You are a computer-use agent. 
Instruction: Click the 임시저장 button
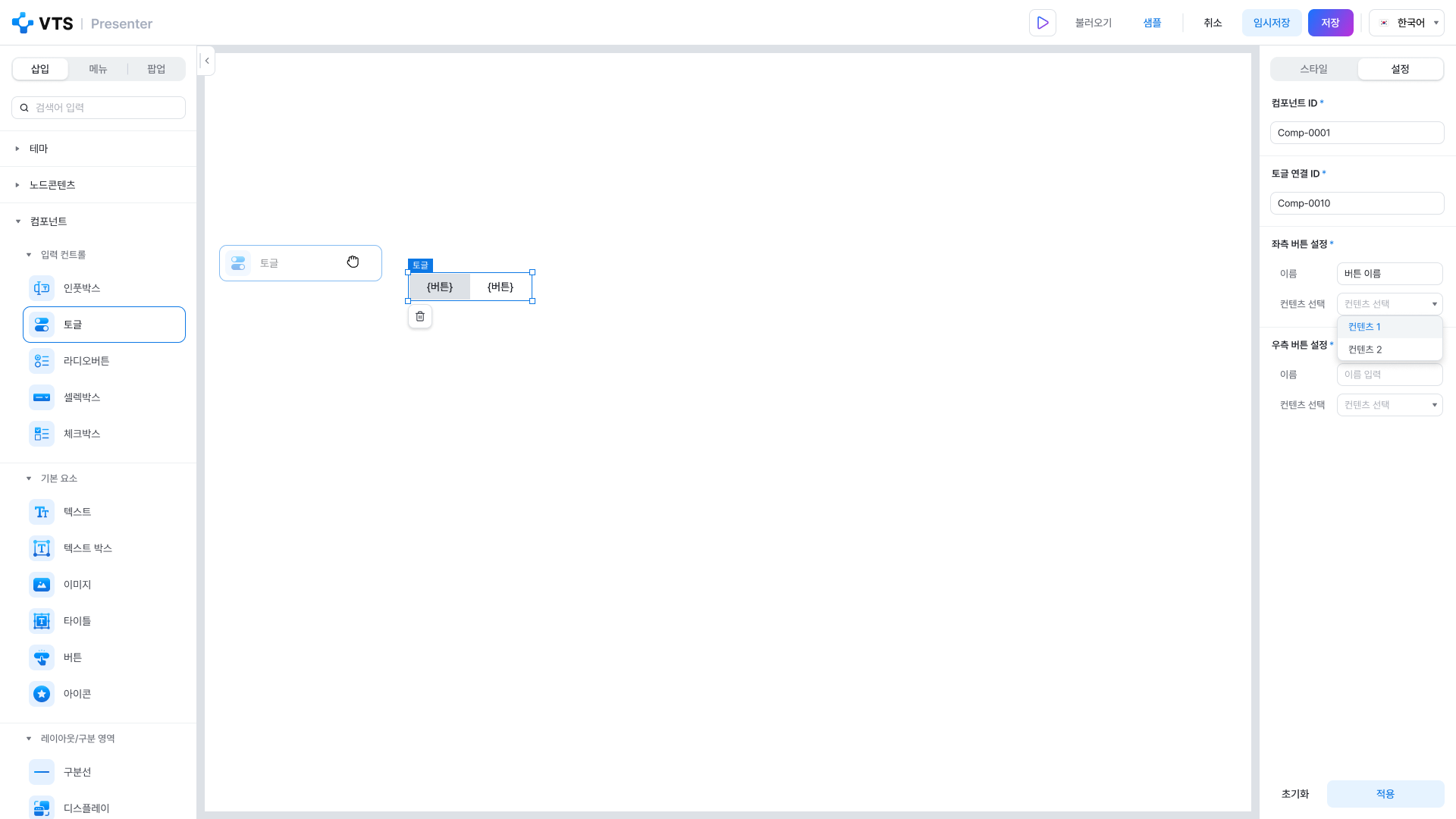point(1272,23)
